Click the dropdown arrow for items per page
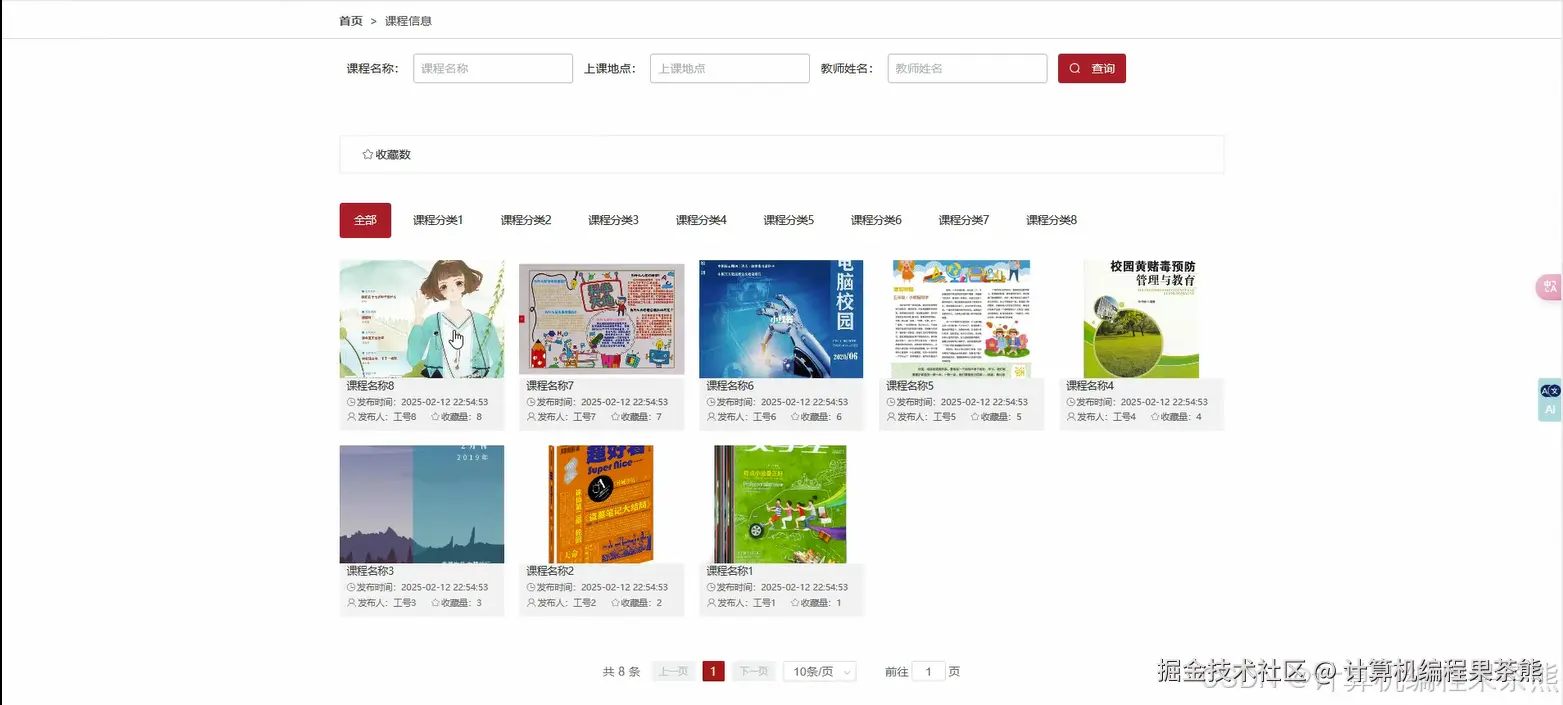1563x705 pixels. coord(845,671)
